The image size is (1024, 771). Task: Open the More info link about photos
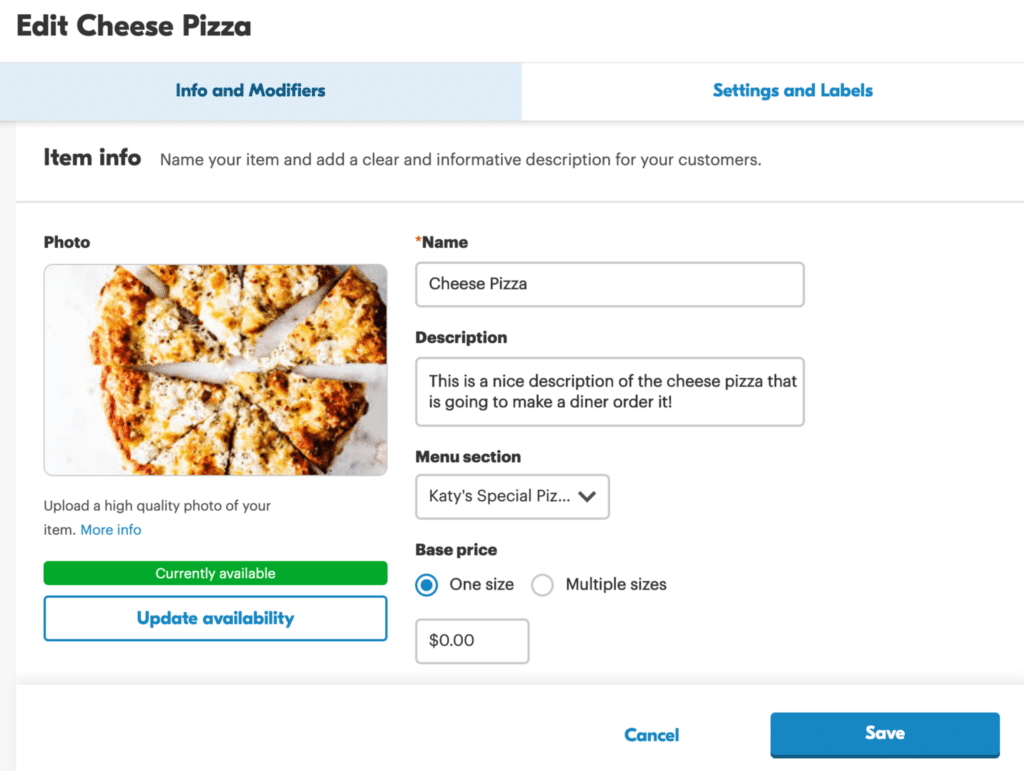(x=111, y=529)
